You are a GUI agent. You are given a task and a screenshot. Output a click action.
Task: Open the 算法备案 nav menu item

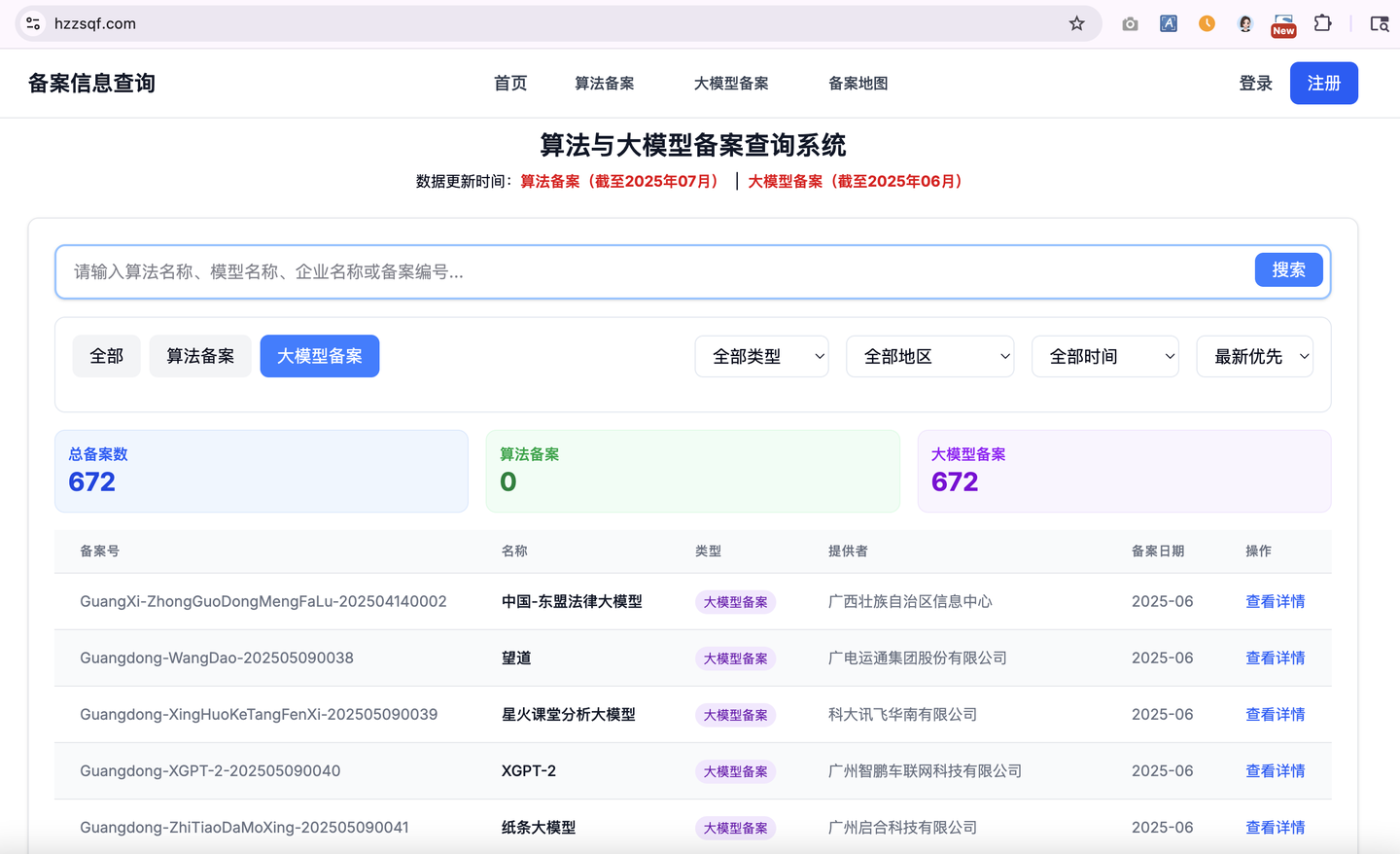(604, 84)
